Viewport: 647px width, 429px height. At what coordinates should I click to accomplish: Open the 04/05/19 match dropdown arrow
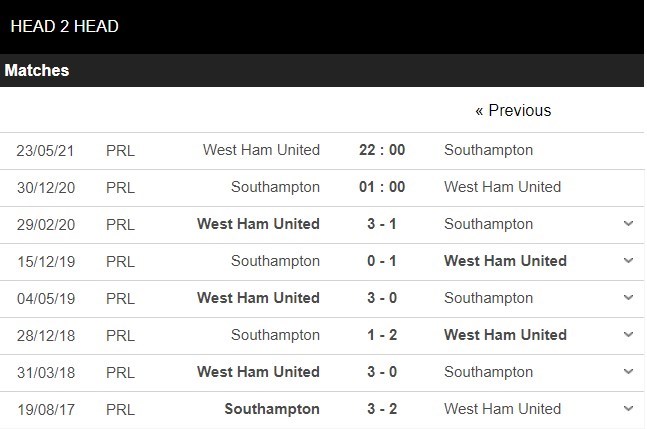[628, 298]
